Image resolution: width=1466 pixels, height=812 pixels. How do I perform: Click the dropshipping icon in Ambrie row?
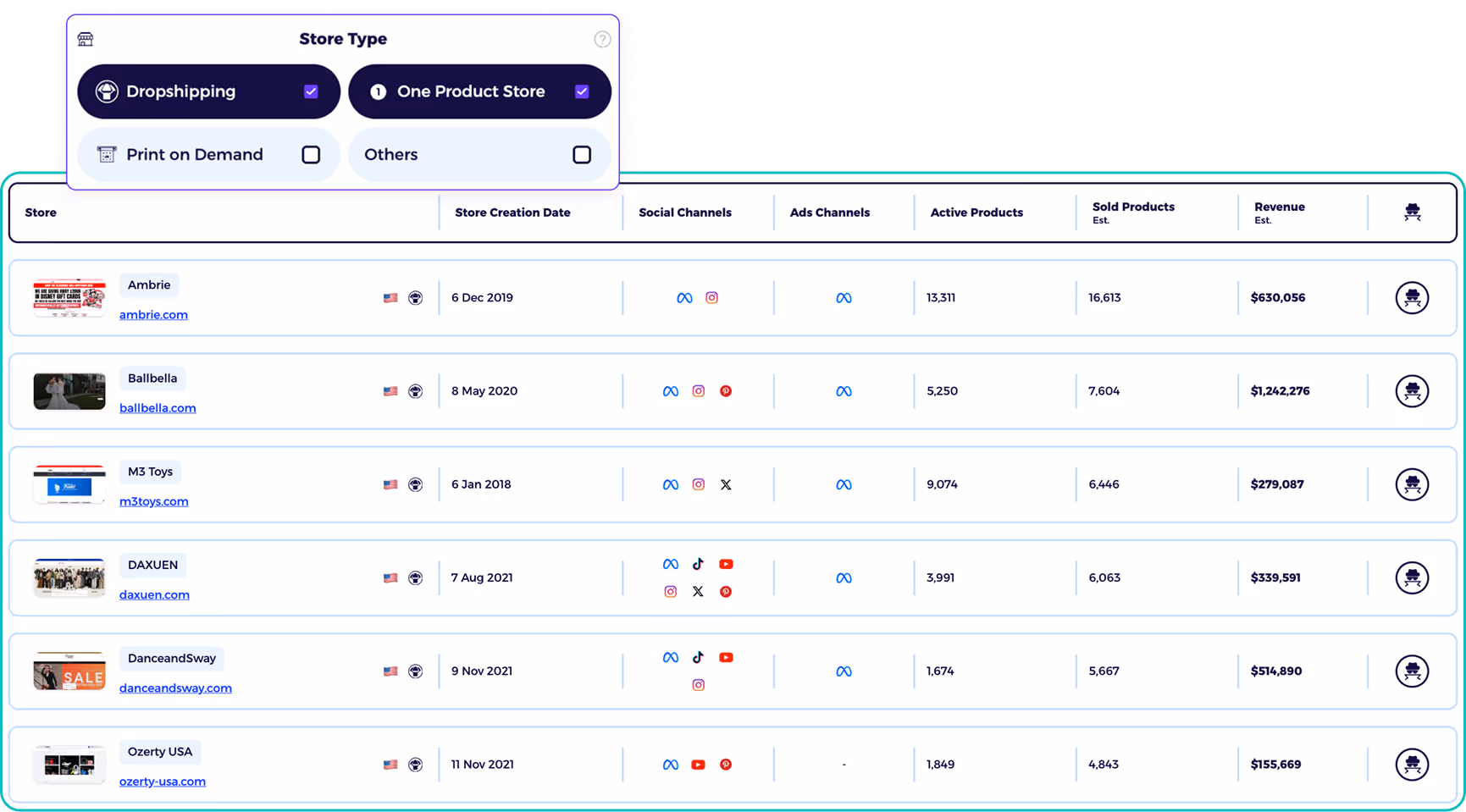click(x=415, y=298)
